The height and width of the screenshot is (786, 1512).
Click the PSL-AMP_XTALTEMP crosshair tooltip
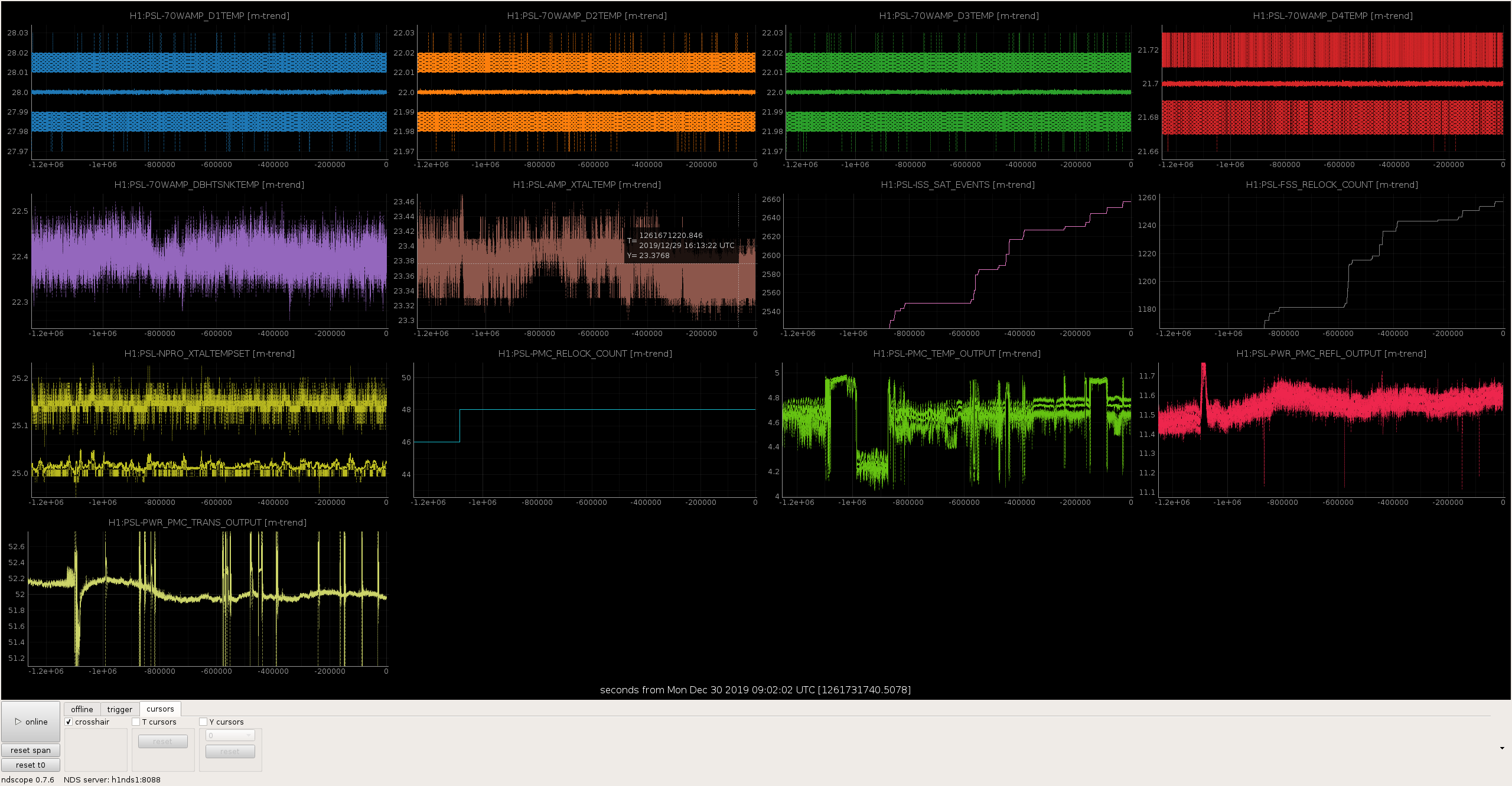point(682,246)
